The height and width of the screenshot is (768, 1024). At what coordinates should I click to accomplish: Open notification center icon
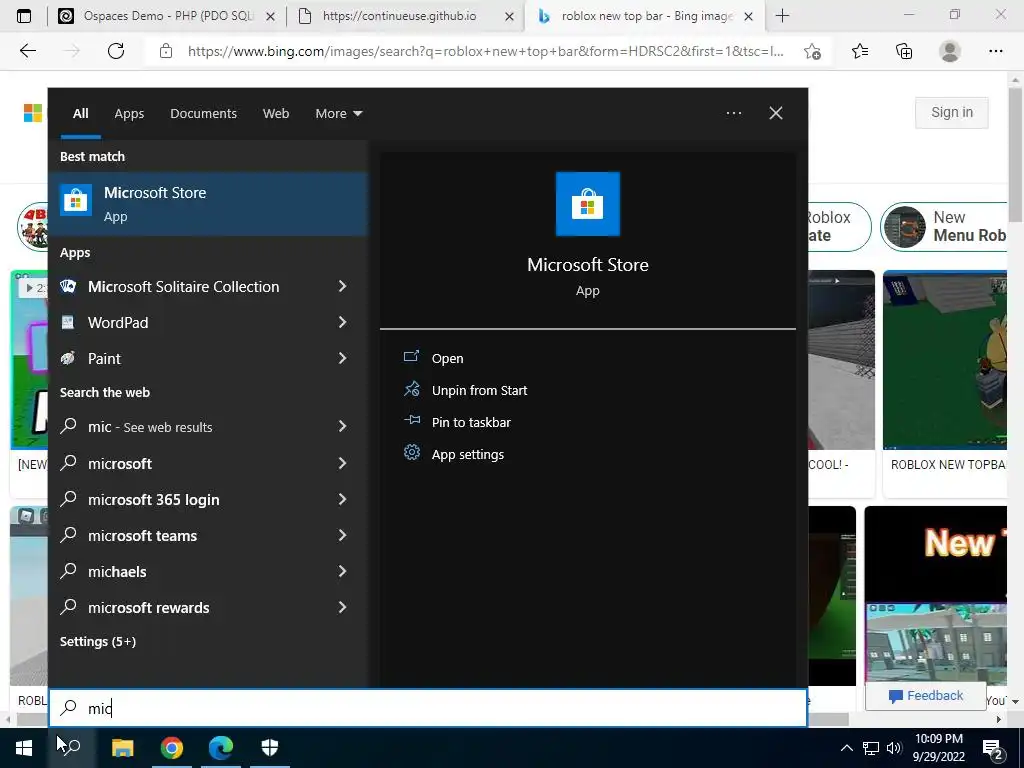click(x=993, y=748)
